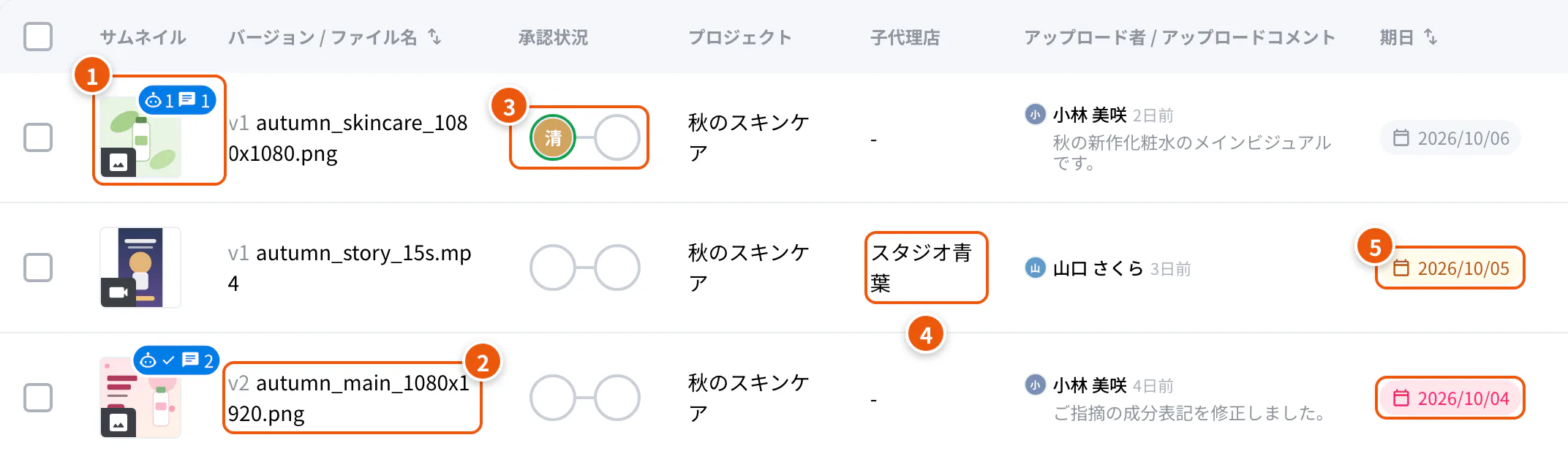The image size is (1568, 462).
Task: Check the autumn_main_1080x1920.png row checkbox
Action: (38, 398)
